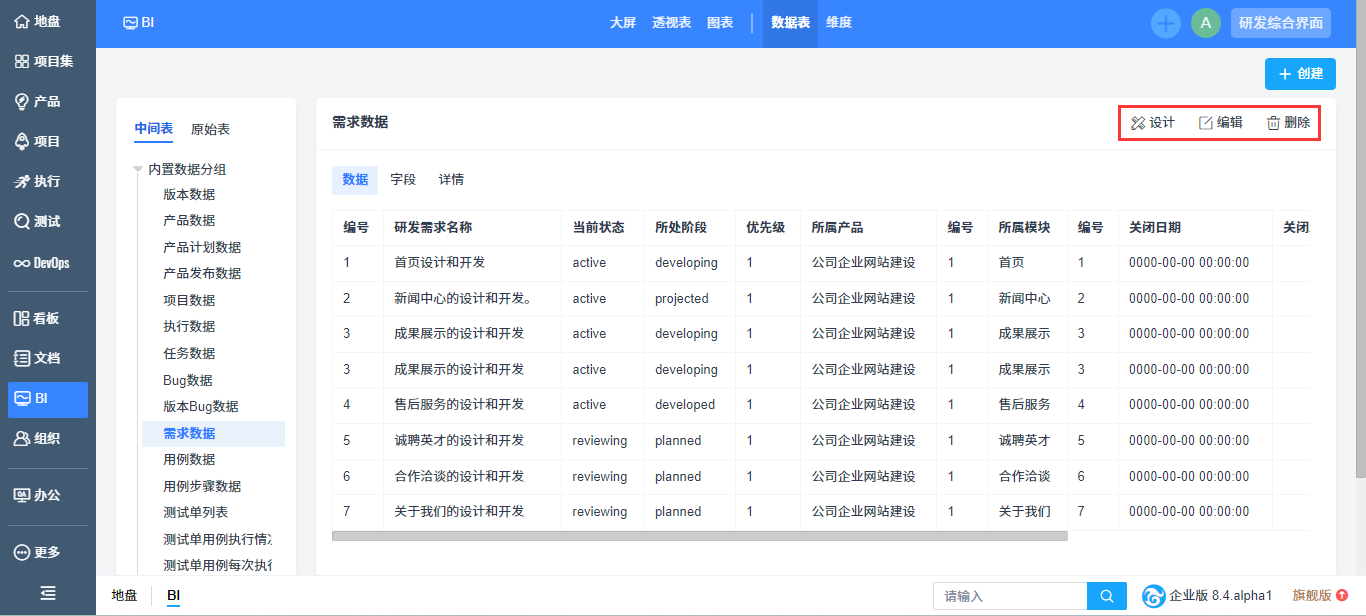This screenshot has width=1366, height=616.
Task: Open the Kanban board icon in sidebar
Action: click(x=21, y=318)
